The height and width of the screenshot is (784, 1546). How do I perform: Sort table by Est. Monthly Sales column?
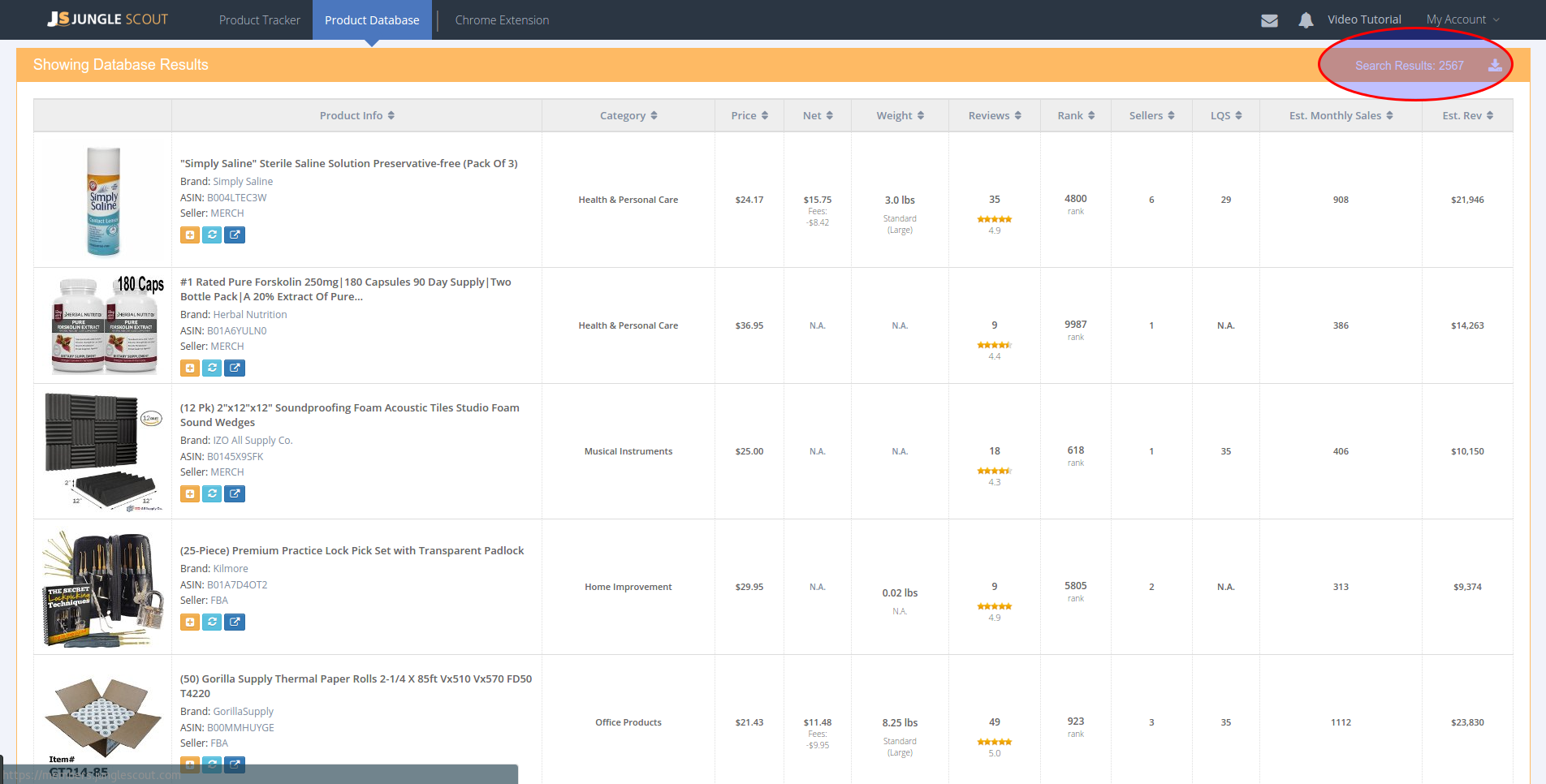[1341, 115]
